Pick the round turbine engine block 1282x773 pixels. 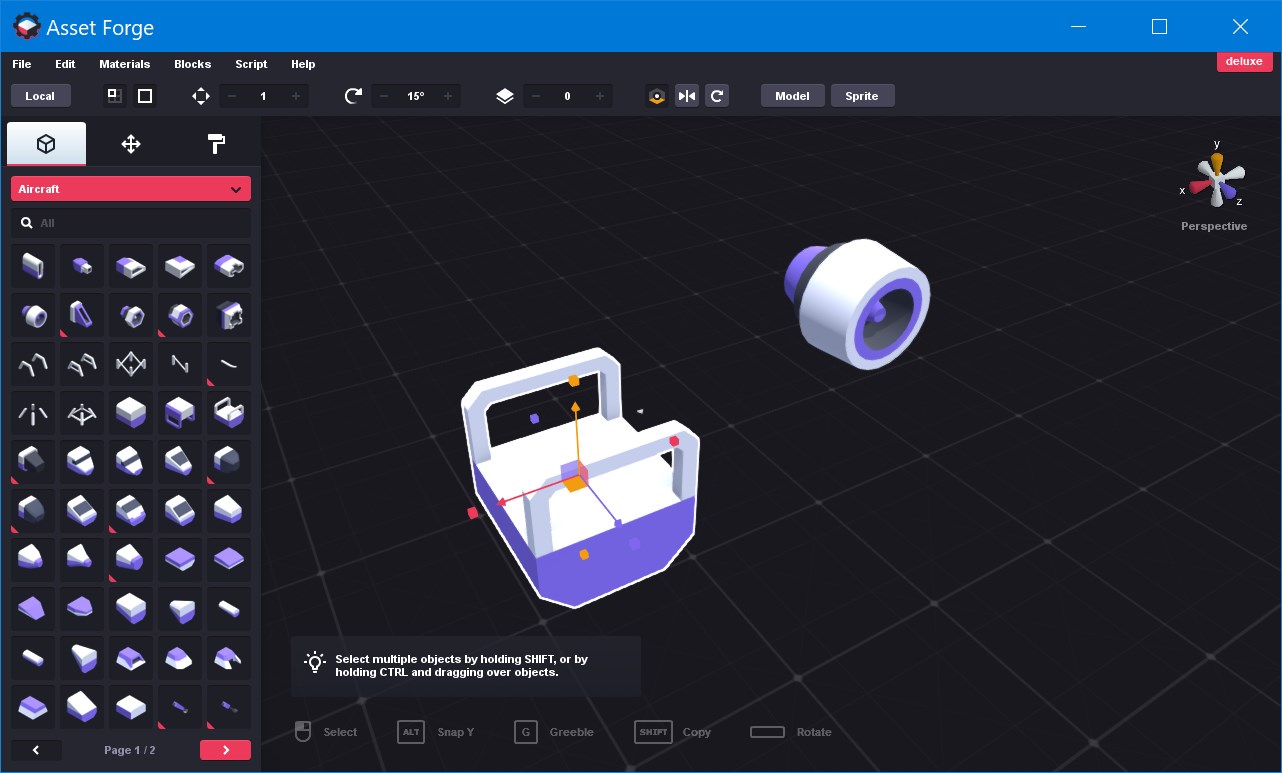click(33, 315)
